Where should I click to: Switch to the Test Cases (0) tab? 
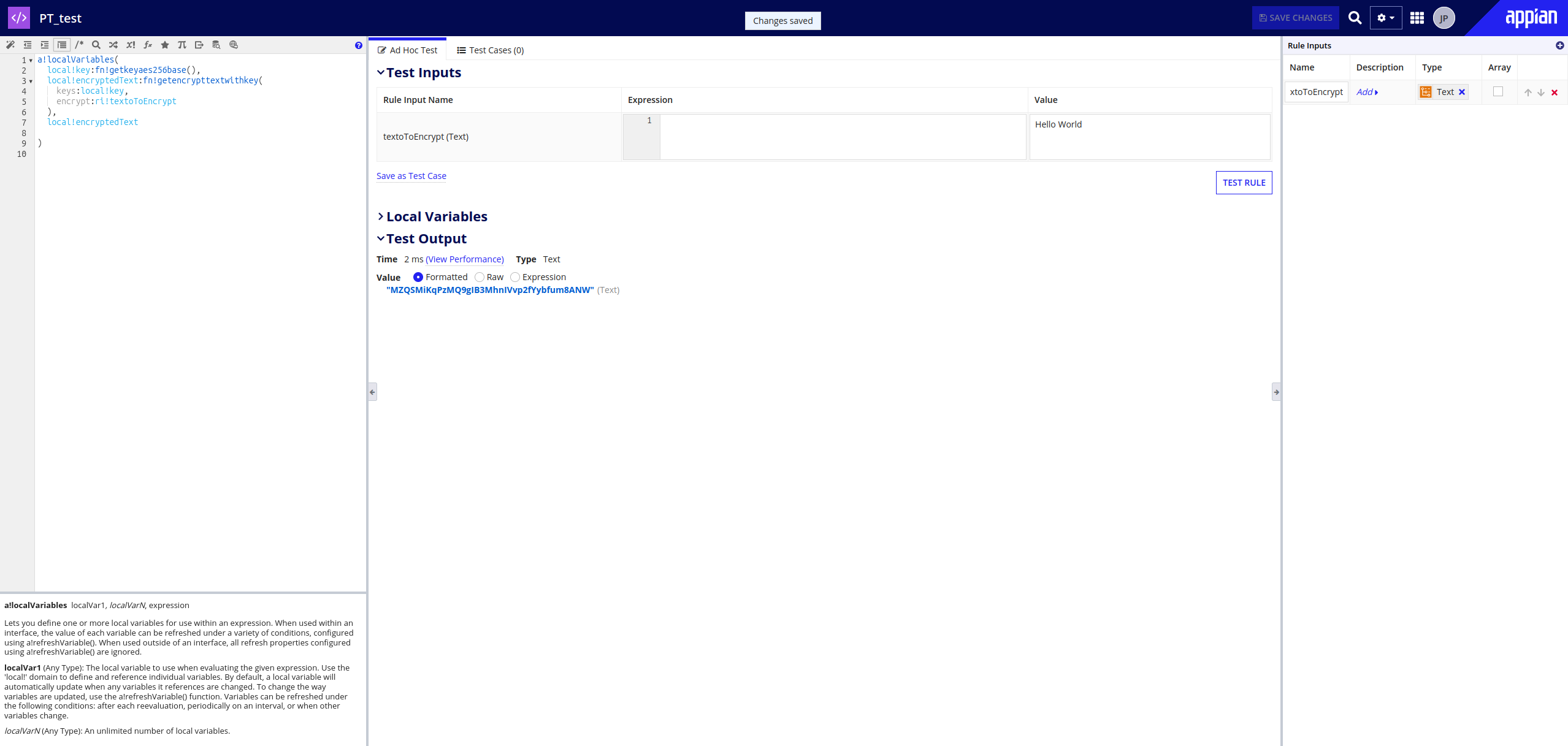pyautogui.click(x=491, y=50)
